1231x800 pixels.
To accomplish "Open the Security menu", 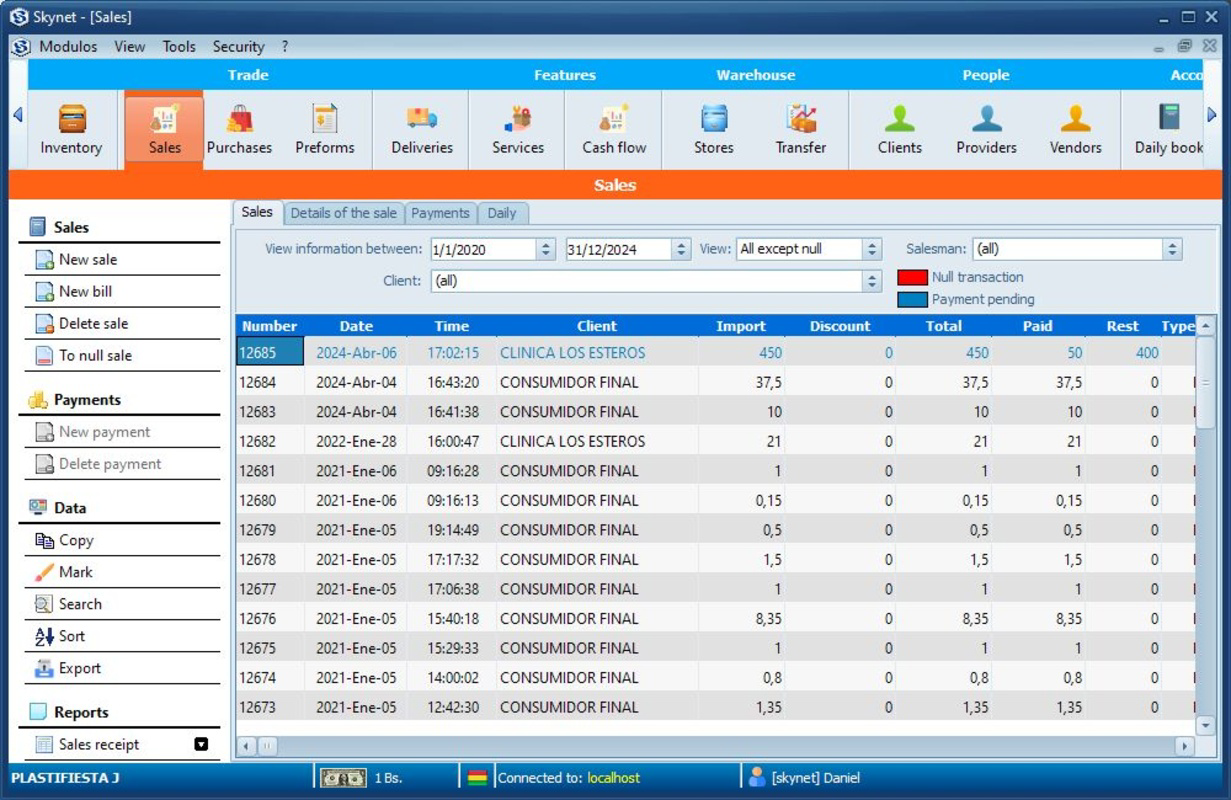I will coord(238,46).
